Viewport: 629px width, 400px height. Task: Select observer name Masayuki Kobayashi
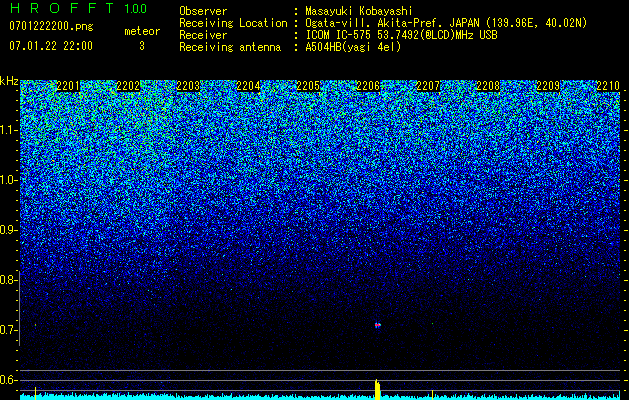[359, 11]
